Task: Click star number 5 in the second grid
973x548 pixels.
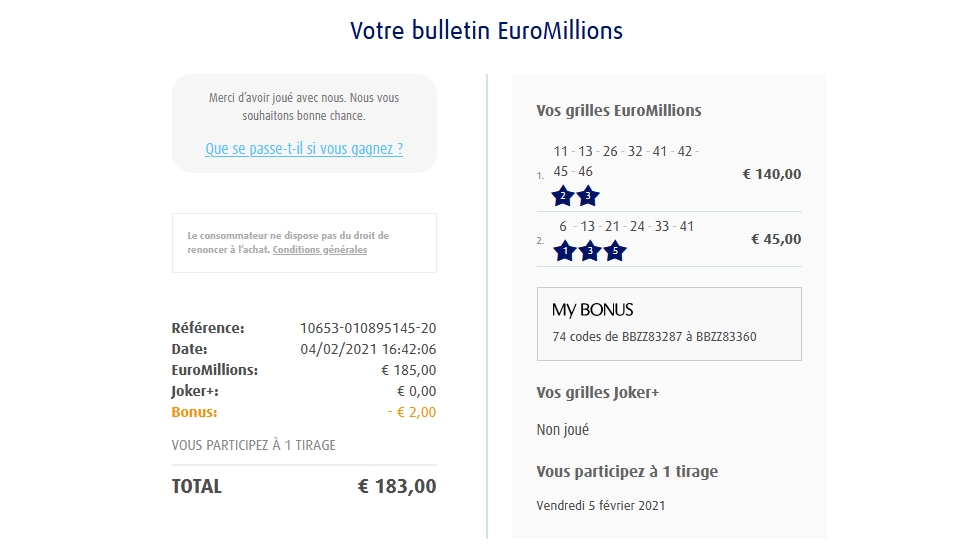Action: pyautogui.click(x=614, y=251)
